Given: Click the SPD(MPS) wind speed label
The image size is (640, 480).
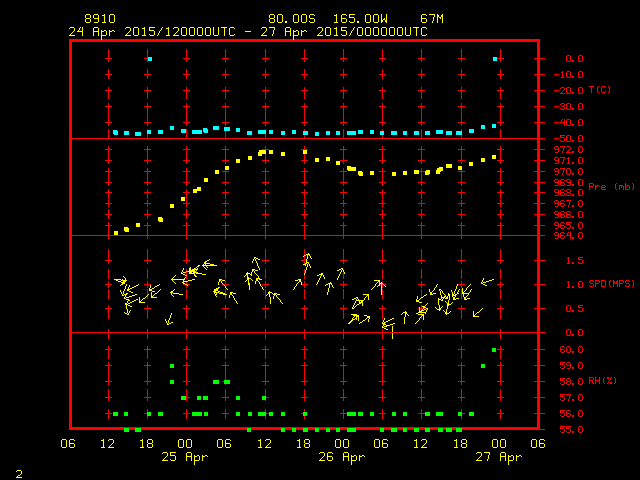Looking at the screenshot, I should pyautogui.click(x=611, y=283).
